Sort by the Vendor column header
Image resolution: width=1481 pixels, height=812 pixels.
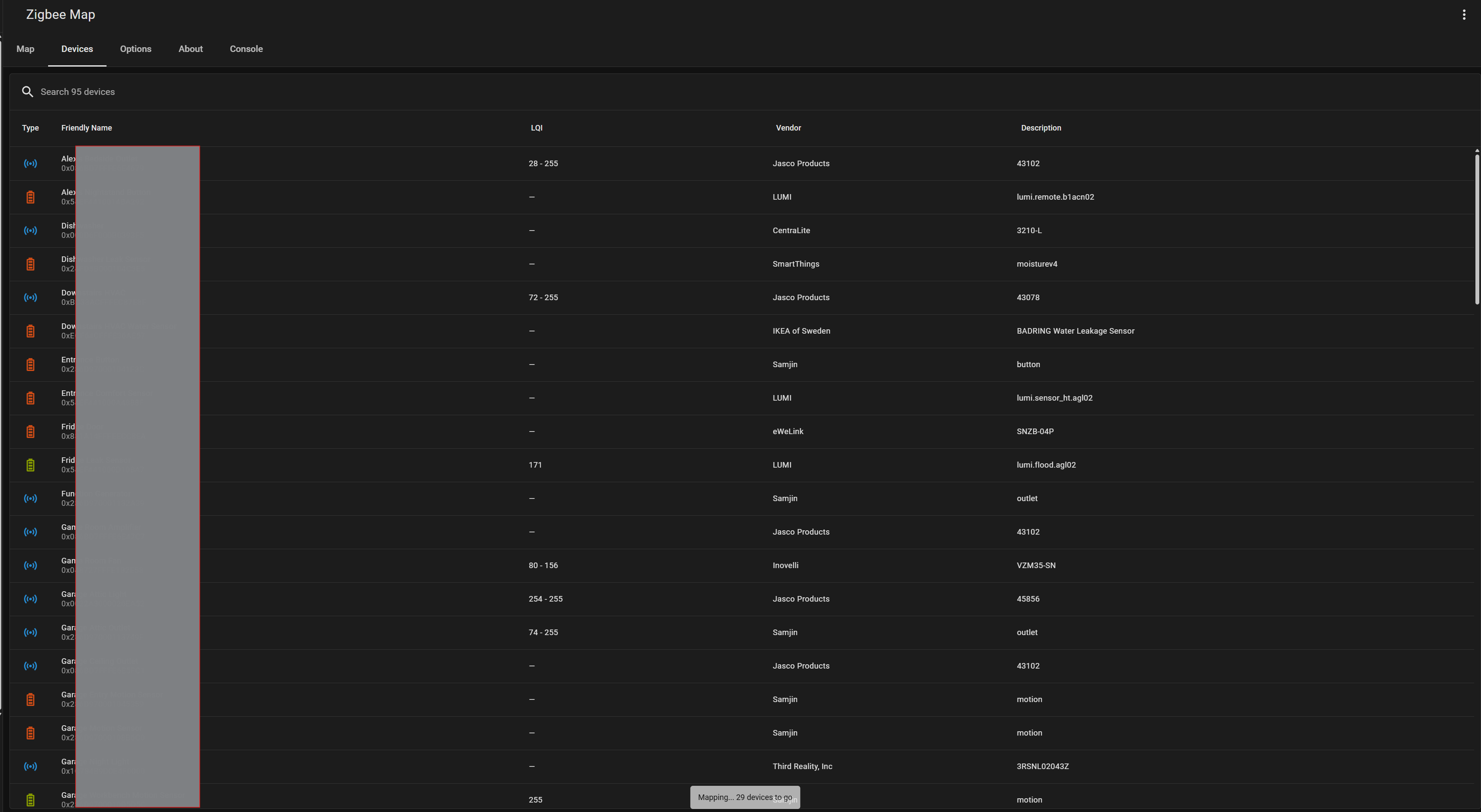point(788,128)
